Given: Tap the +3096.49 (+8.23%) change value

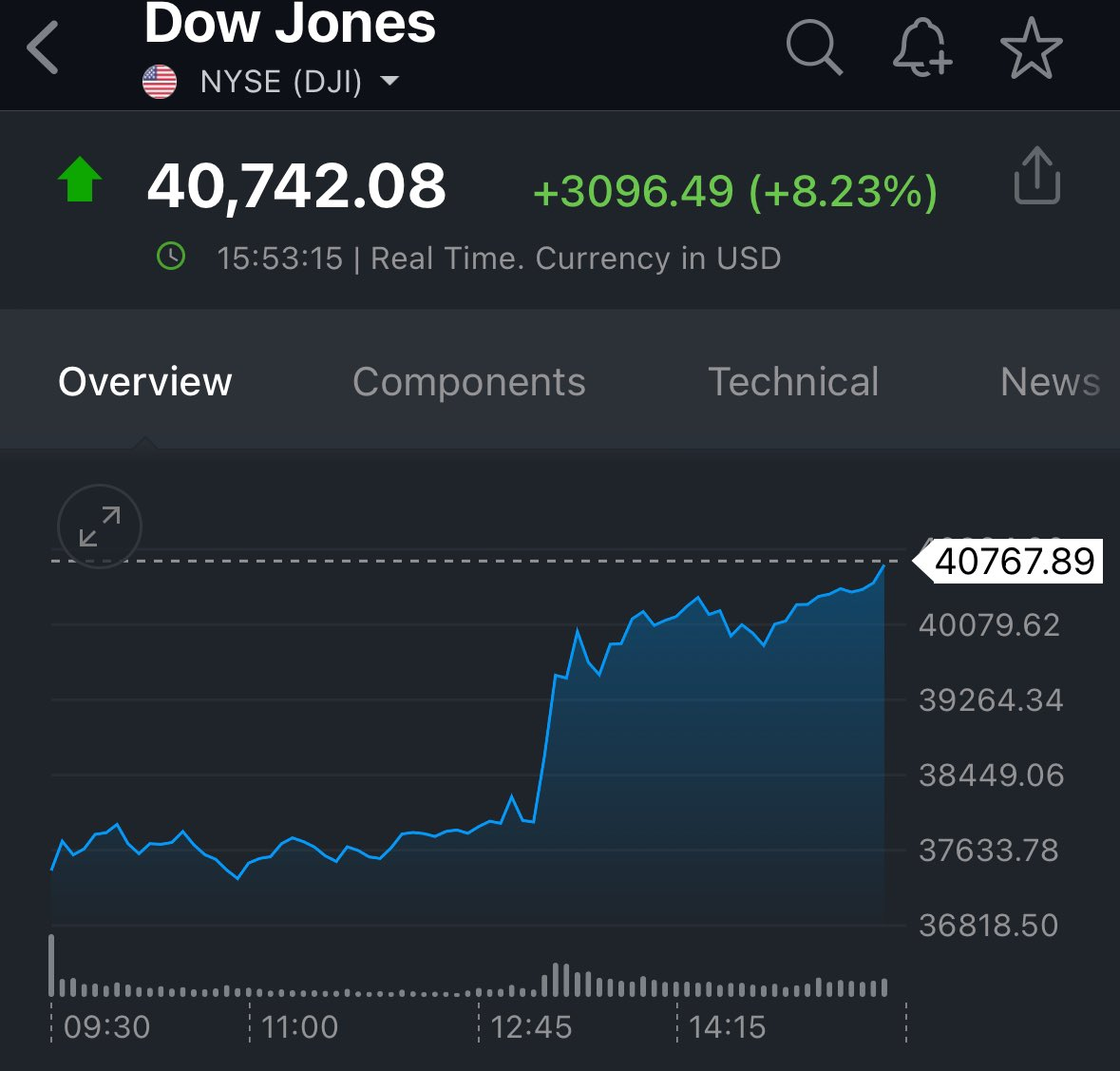Looking at the screenshot, I should [x=734, y=191].
